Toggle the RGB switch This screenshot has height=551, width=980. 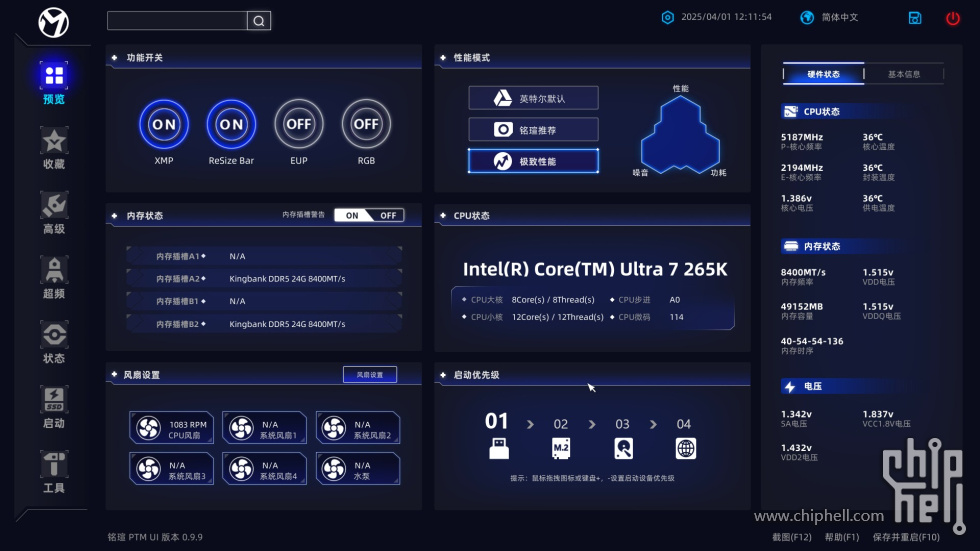pos(366,124)
